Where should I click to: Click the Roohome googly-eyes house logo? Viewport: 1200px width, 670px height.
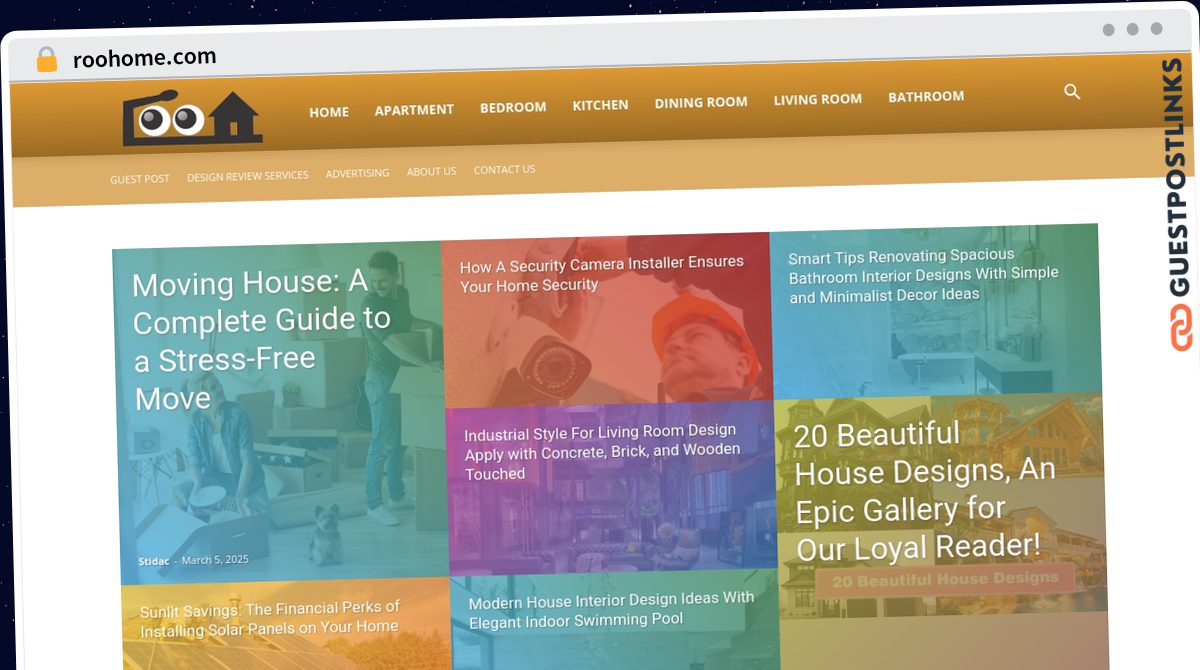[193, 118]
